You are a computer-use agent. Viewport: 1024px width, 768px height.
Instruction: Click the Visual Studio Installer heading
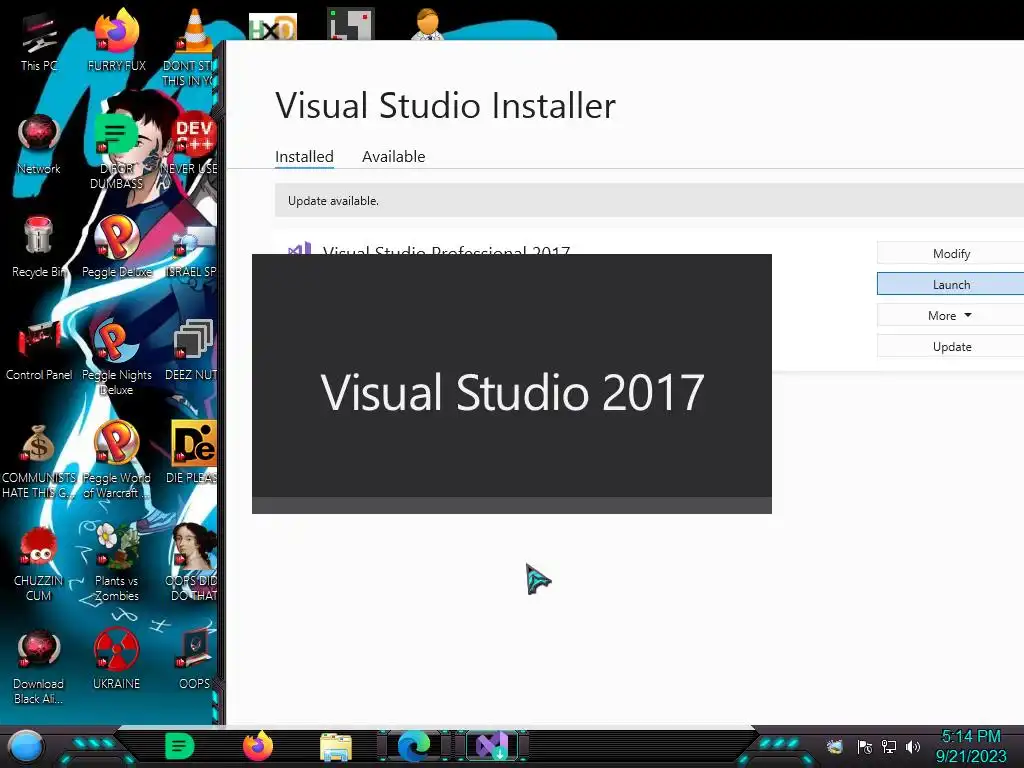click(445, 106)
